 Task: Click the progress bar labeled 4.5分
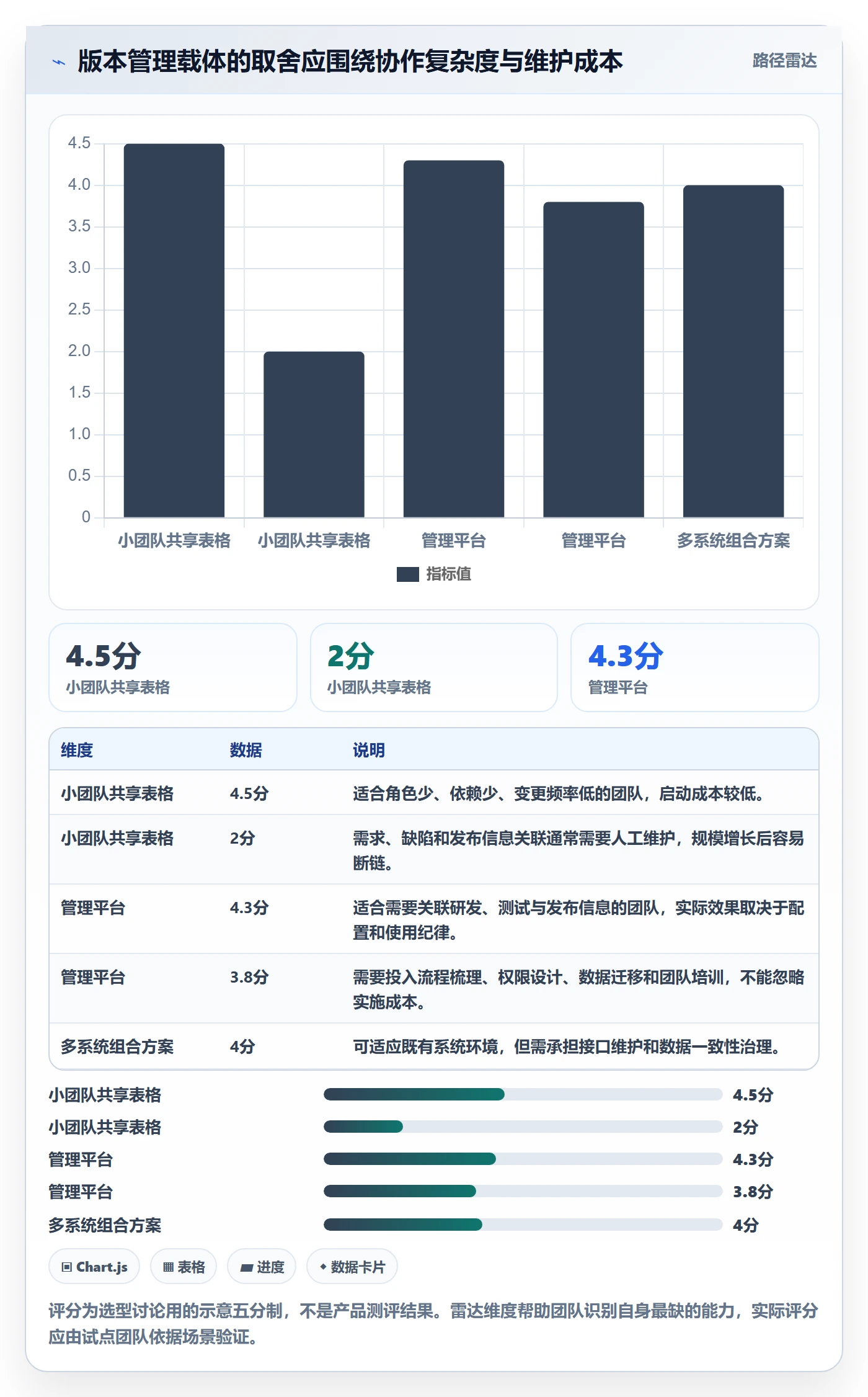tap(523, 1094)
